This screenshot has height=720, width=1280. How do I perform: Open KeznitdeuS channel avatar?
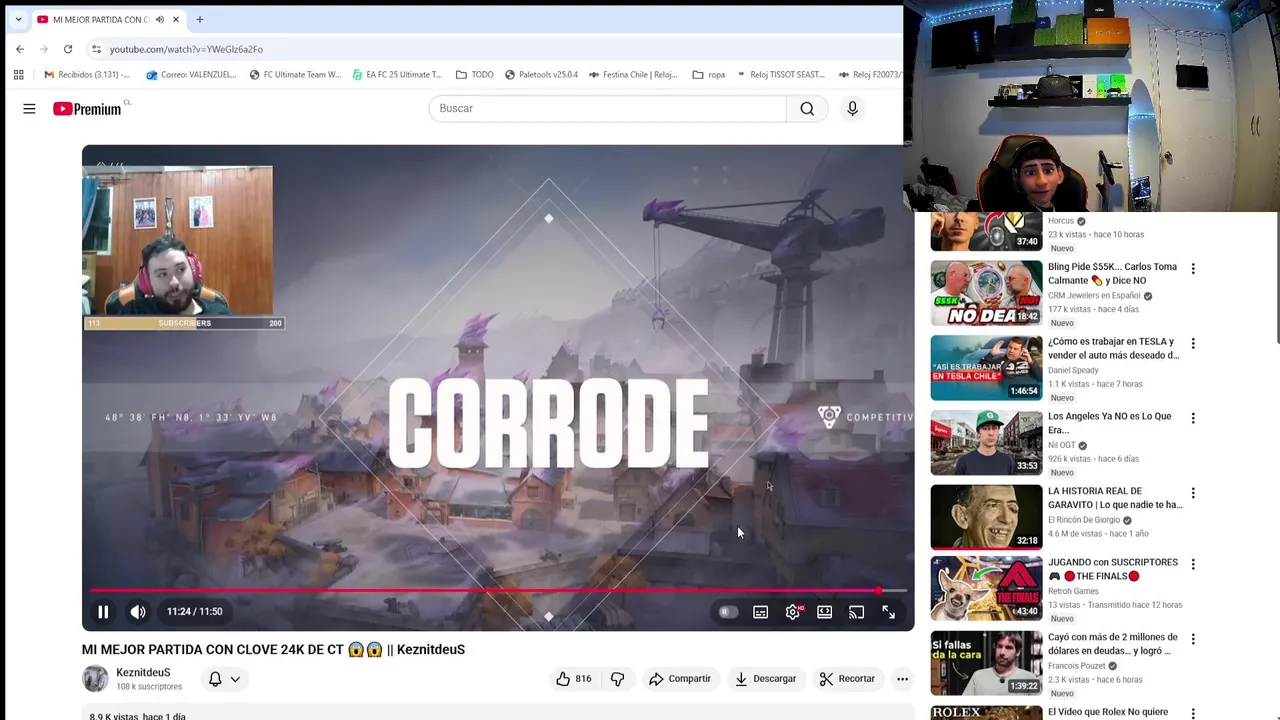tap(95, 679)
